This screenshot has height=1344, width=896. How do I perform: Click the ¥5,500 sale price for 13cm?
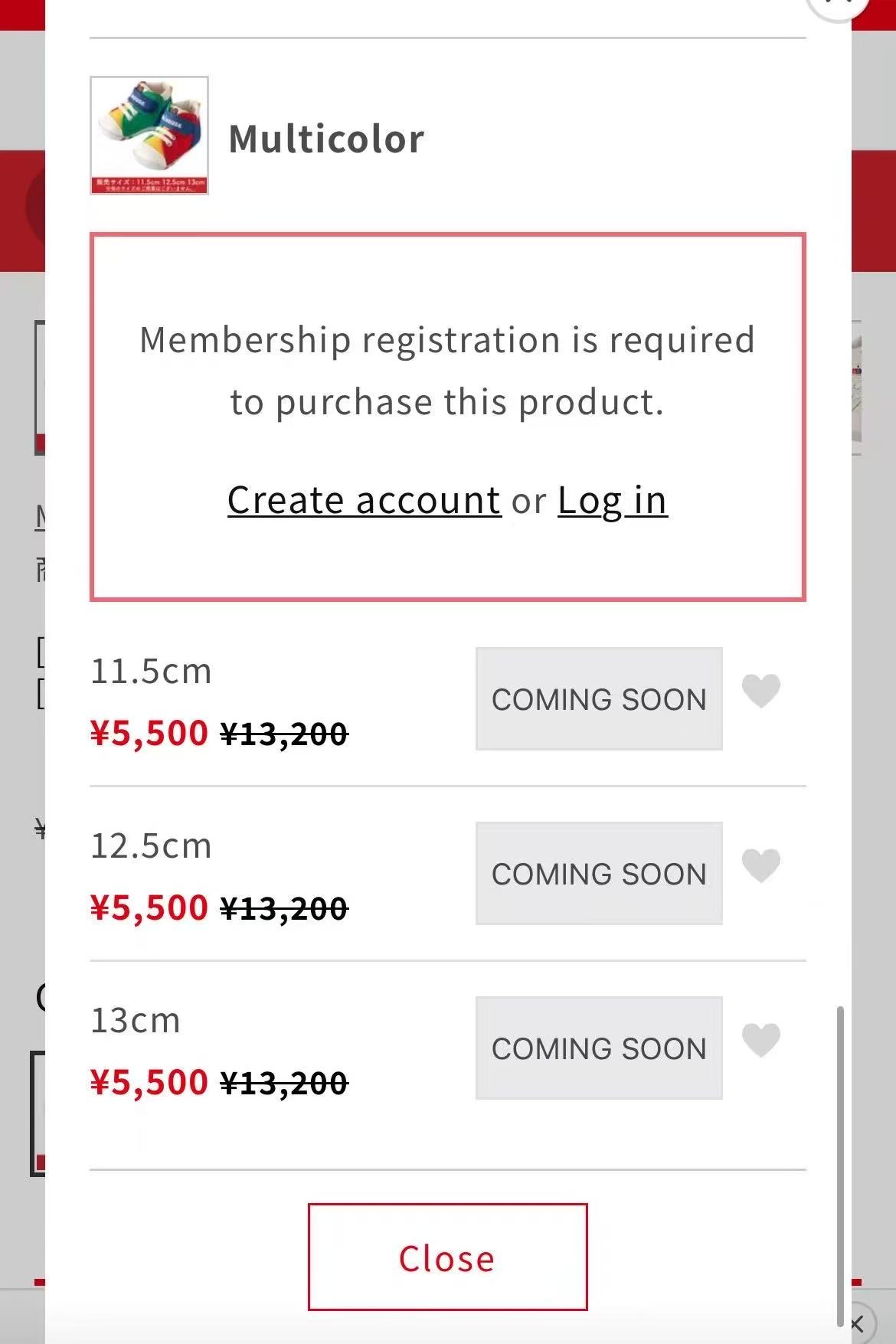149,1082
